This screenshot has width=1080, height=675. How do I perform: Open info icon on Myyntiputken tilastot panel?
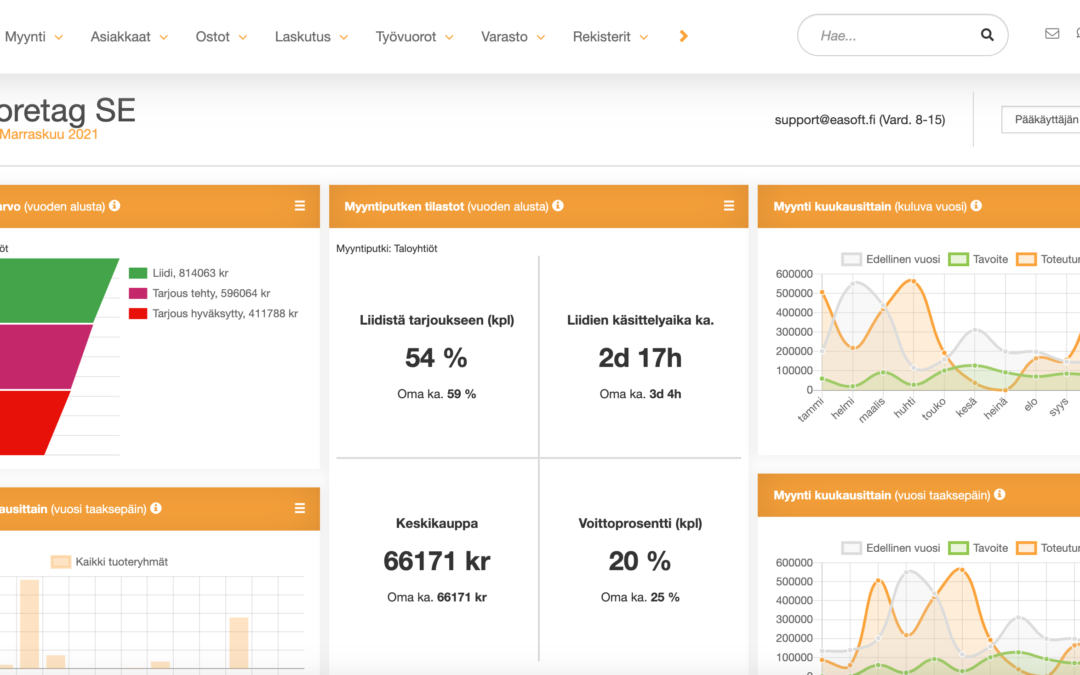coord(558,205)
